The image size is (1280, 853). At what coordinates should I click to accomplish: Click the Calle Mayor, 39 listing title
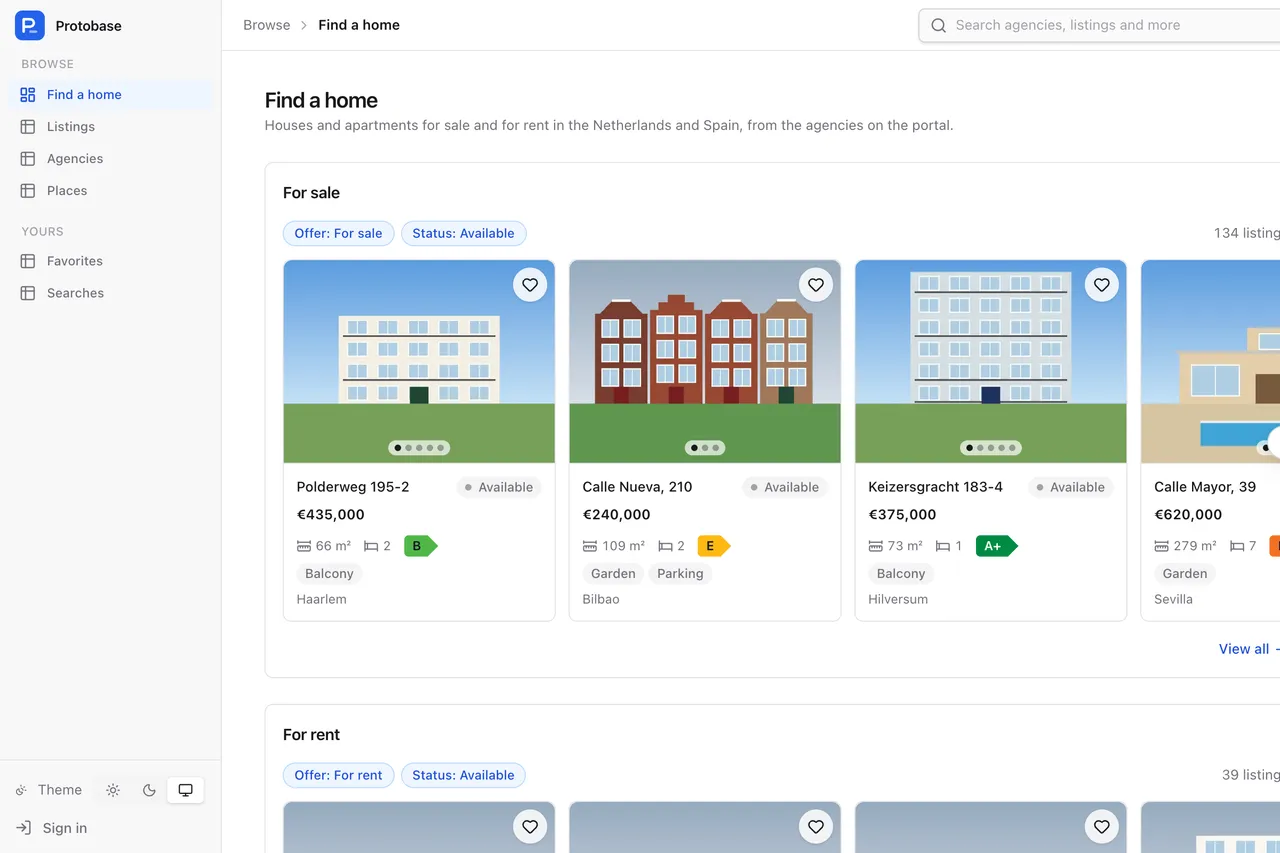(1205, 487)
